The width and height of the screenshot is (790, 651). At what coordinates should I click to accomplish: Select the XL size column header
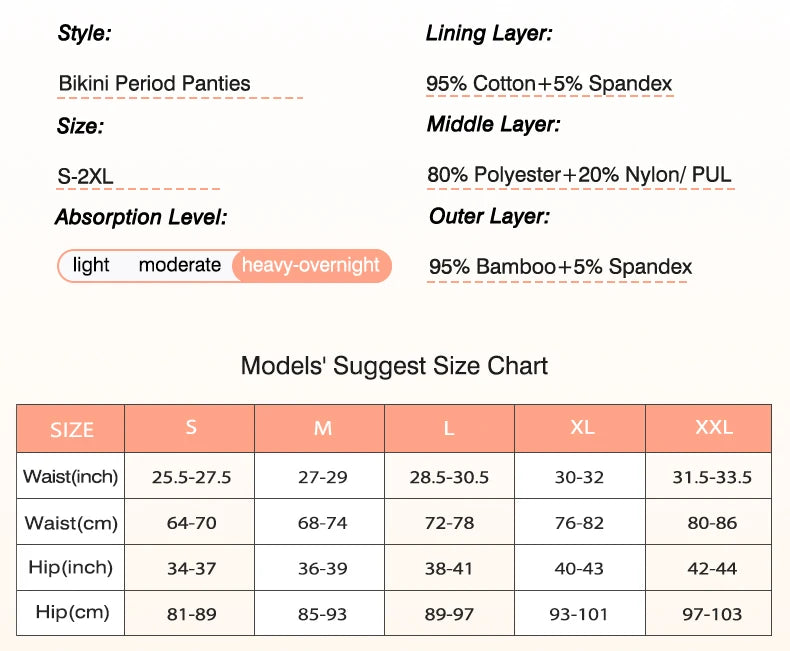click(x=582, y=428)
